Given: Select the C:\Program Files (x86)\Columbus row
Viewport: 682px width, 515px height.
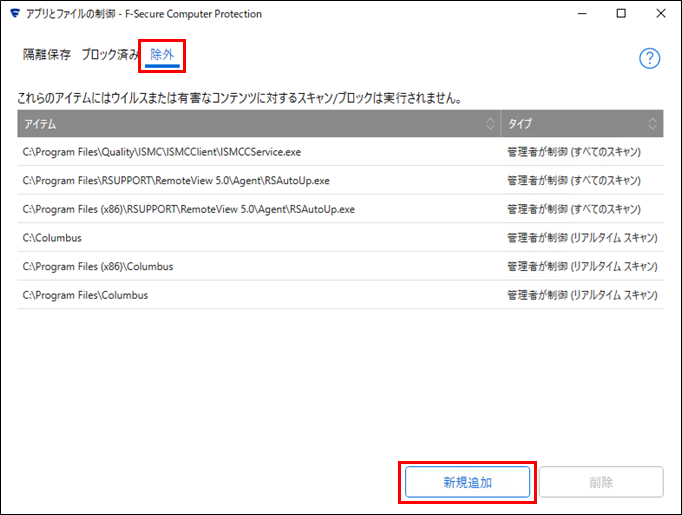Looking at the screenshot, I should tap(341, 266).
